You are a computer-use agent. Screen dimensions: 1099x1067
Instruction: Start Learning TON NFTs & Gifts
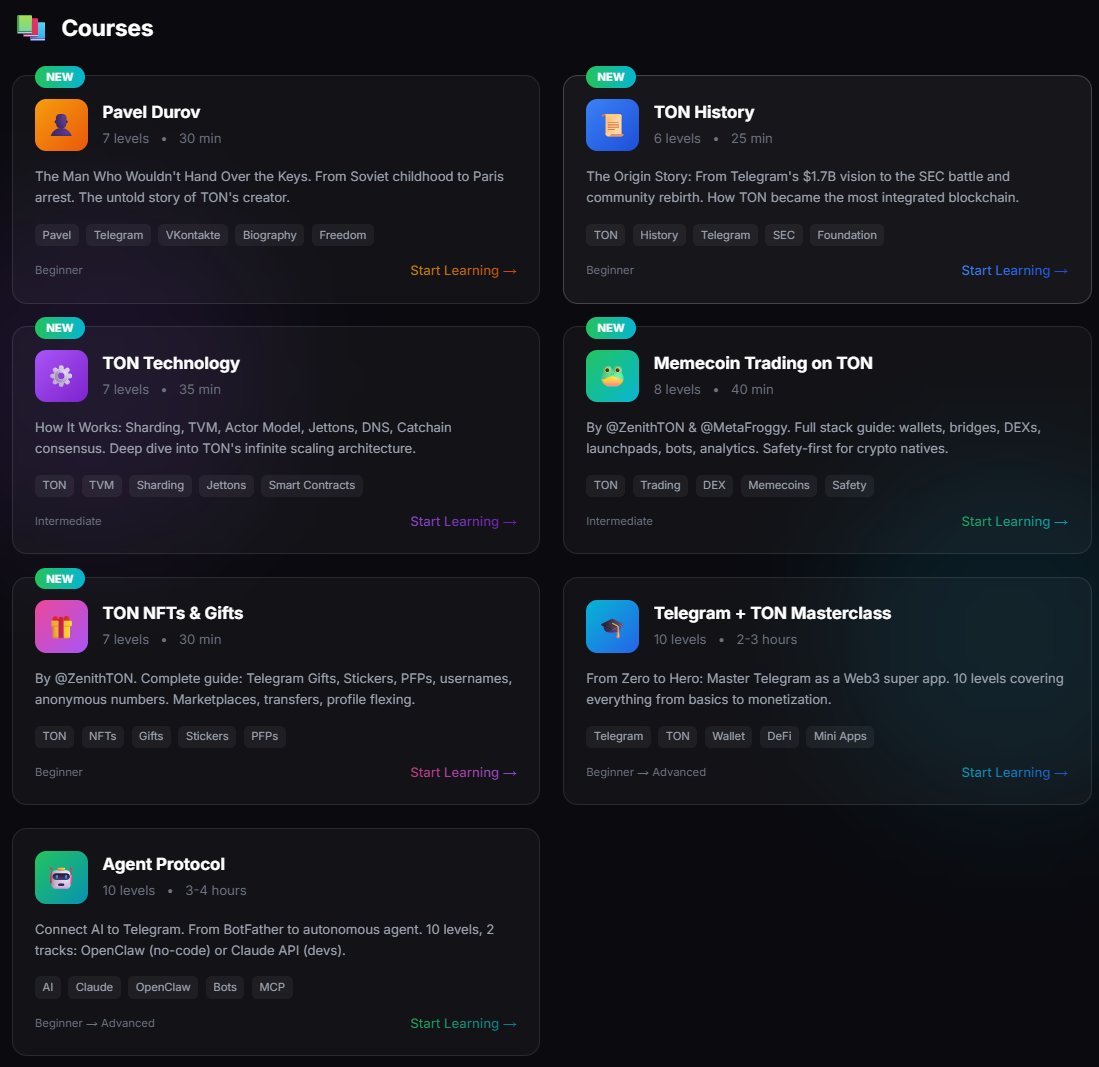[x=463, y=773]
